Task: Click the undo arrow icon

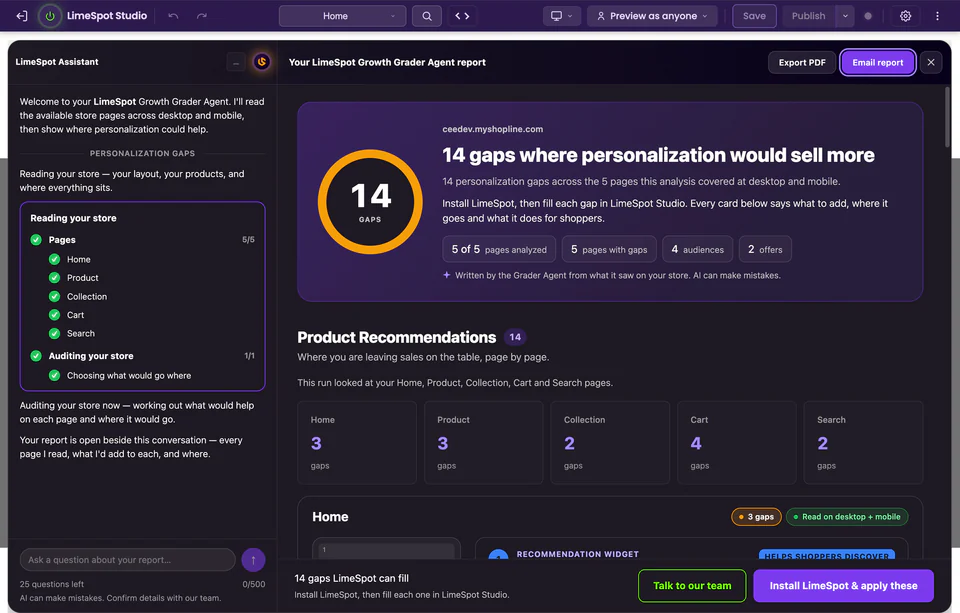Action: (173, 16)
